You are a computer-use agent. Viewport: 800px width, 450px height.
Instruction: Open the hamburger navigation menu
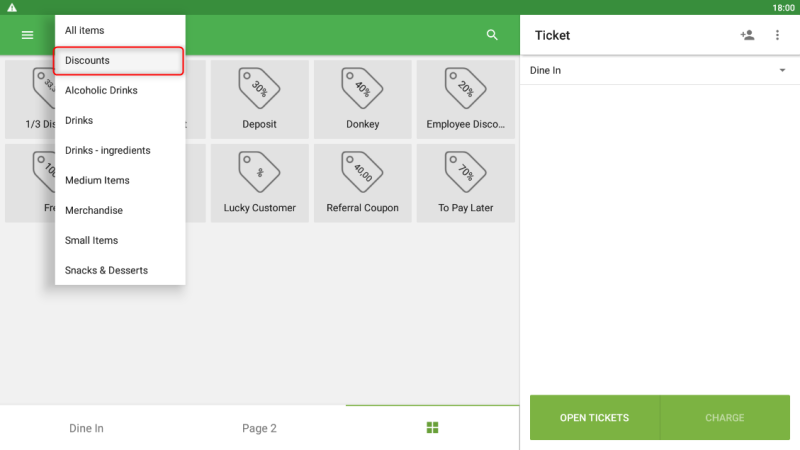pos(27,35)
